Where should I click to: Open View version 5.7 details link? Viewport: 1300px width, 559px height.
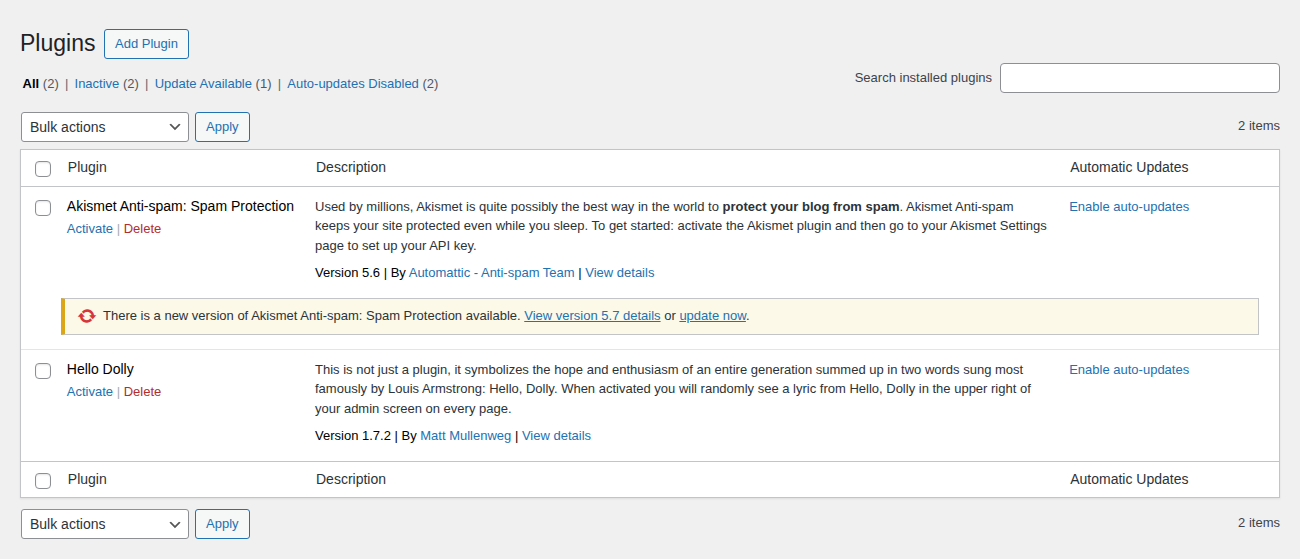(592, 316)
